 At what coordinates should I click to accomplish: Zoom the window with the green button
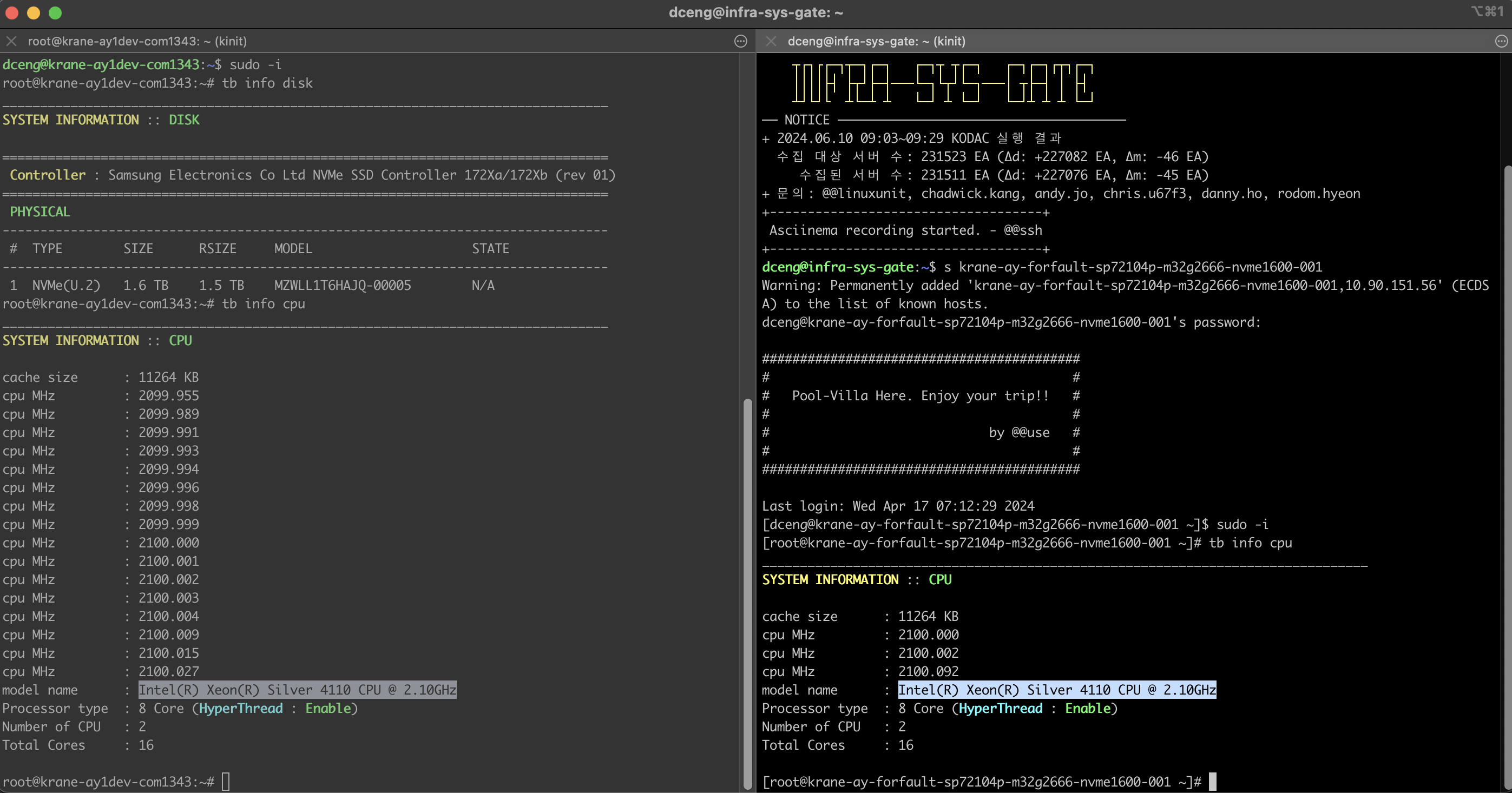tap(55, 13)
